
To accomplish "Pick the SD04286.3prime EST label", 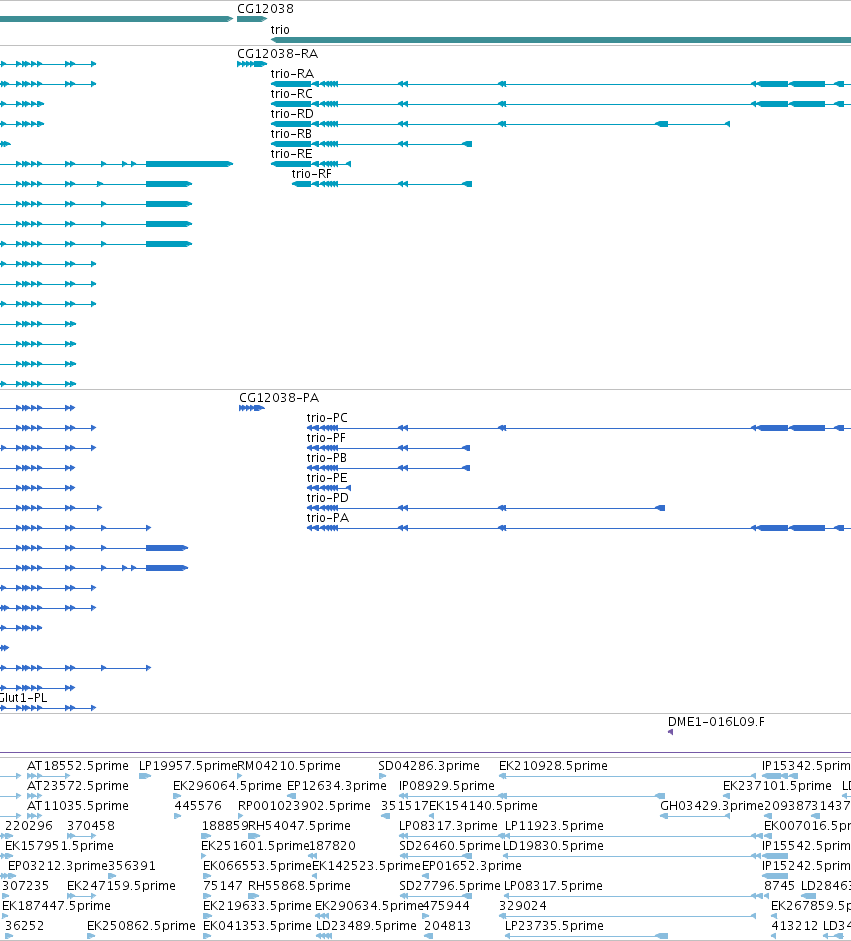I will [429, 766].
